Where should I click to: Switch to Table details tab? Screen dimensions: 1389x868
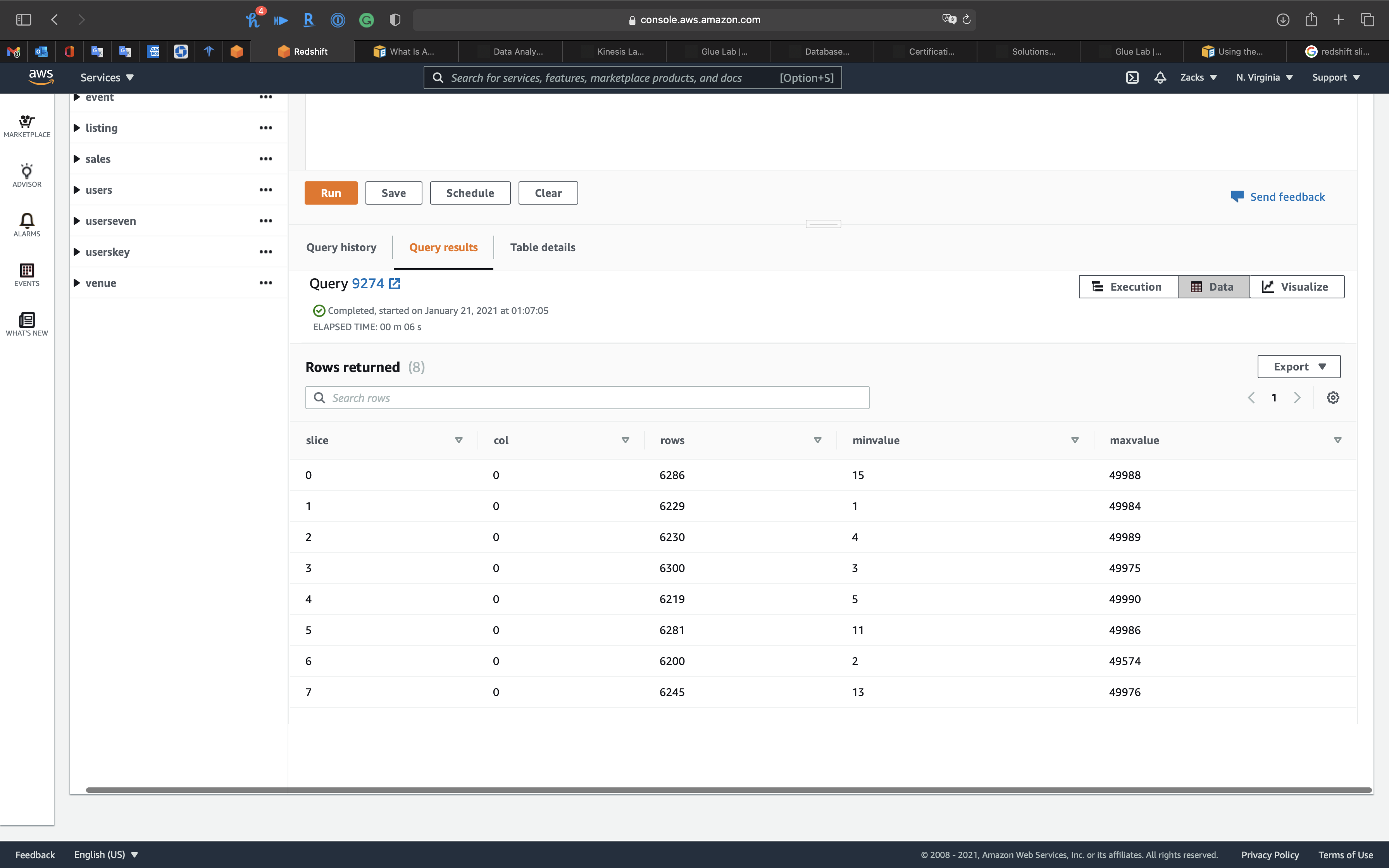coord(543,248)
